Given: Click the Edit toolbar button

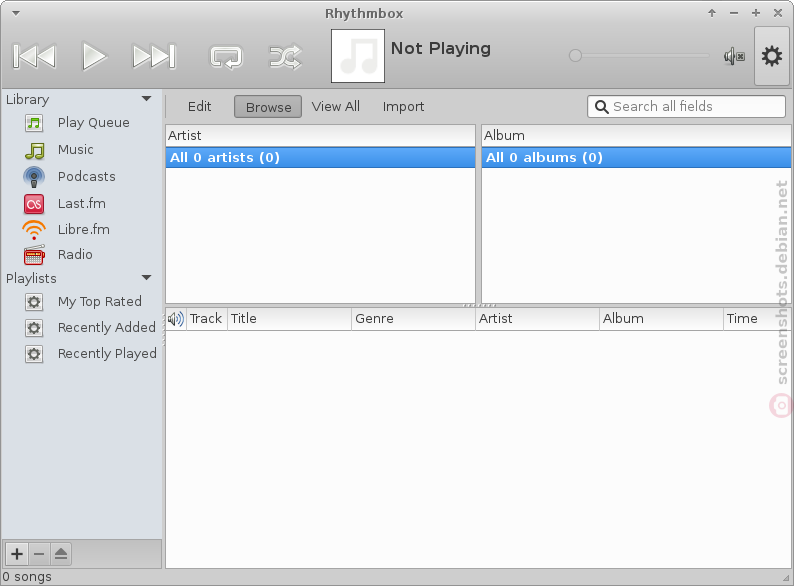Looking at the screenshot, I should pos(200,106).
